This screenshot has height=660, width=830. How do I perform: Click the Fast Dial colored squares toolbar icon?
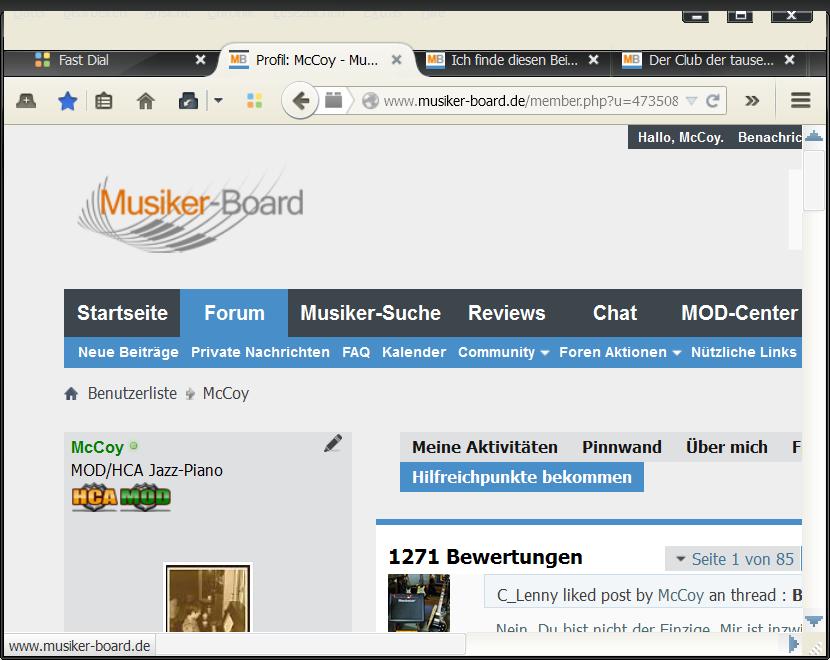255,101
